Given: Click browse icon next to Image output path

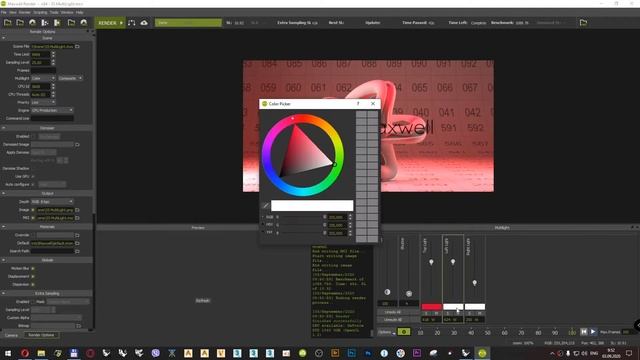Looking at the screenshot, I should (x=78, y=210).
